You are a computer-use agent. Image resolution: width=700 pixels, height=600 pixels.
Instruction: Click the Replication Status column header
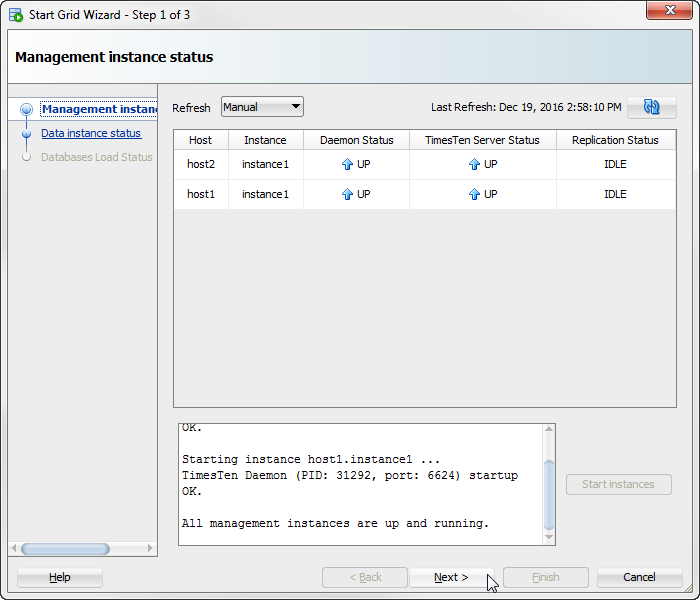pyautogui.click(x=616, y=140)
